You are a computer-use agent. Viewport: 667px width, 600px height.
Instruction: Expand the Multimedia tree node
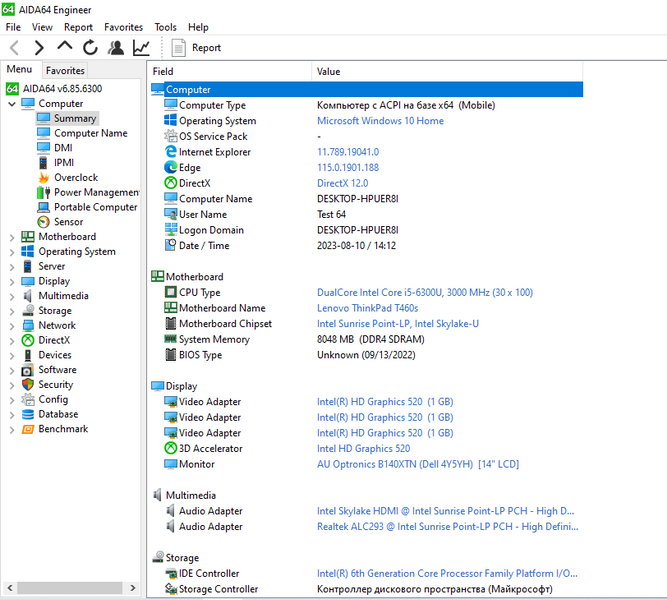pyautogui.click(x=12, y=297)
